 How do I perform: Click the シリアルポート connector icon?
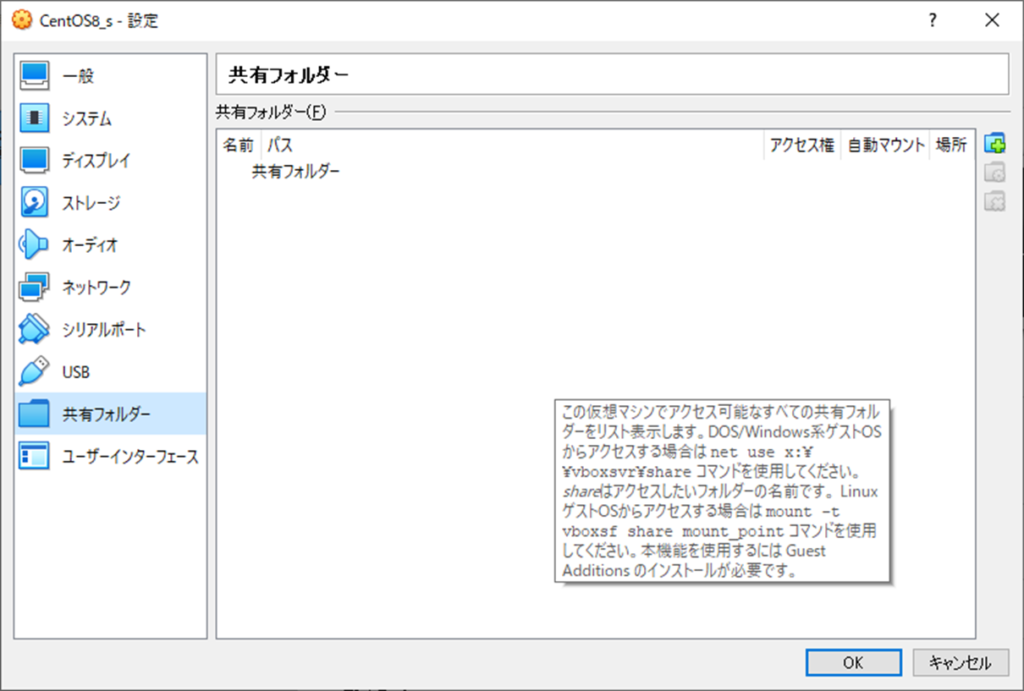click(34, 329)
